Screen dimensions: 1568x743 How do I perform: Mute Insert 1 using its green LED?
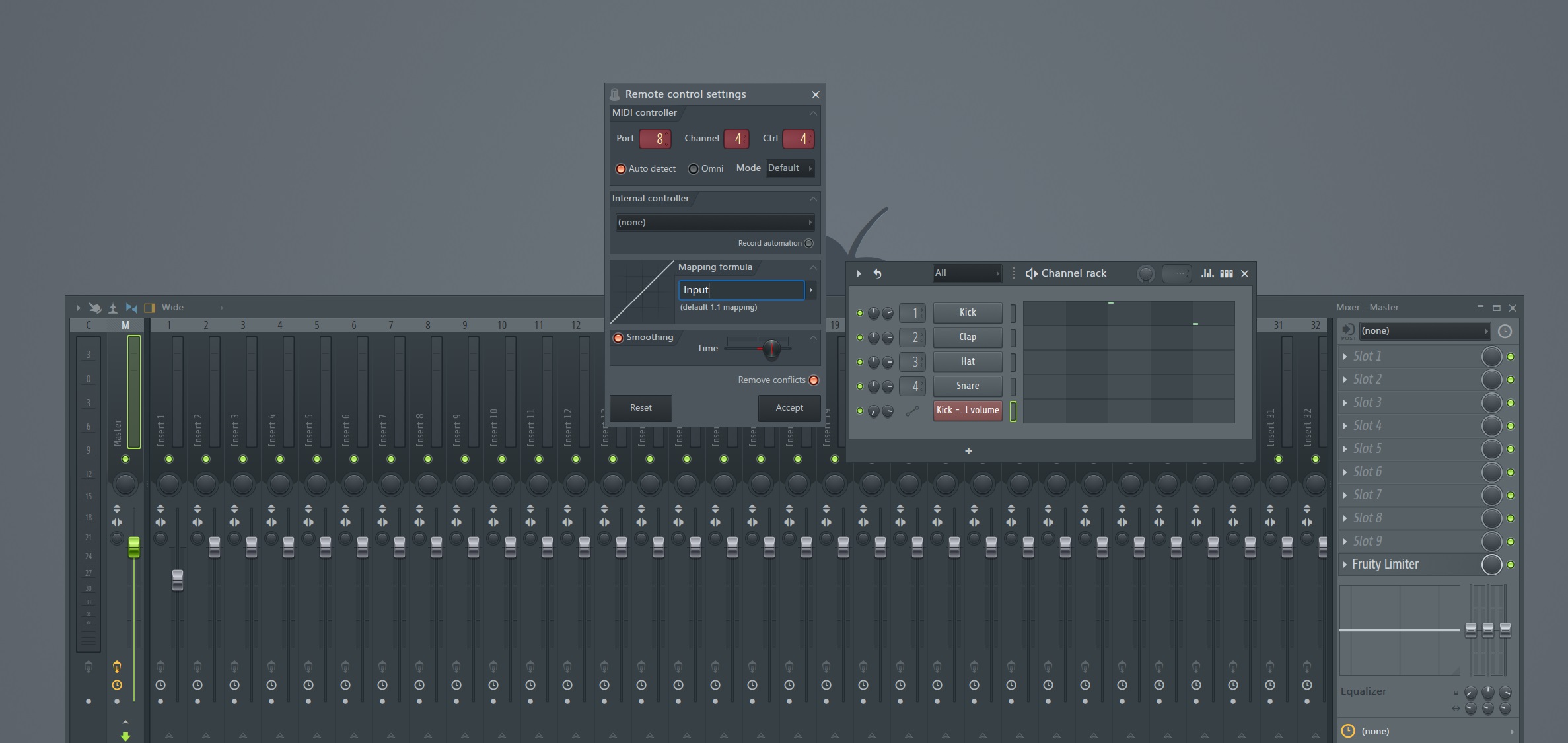click(169, 459)
